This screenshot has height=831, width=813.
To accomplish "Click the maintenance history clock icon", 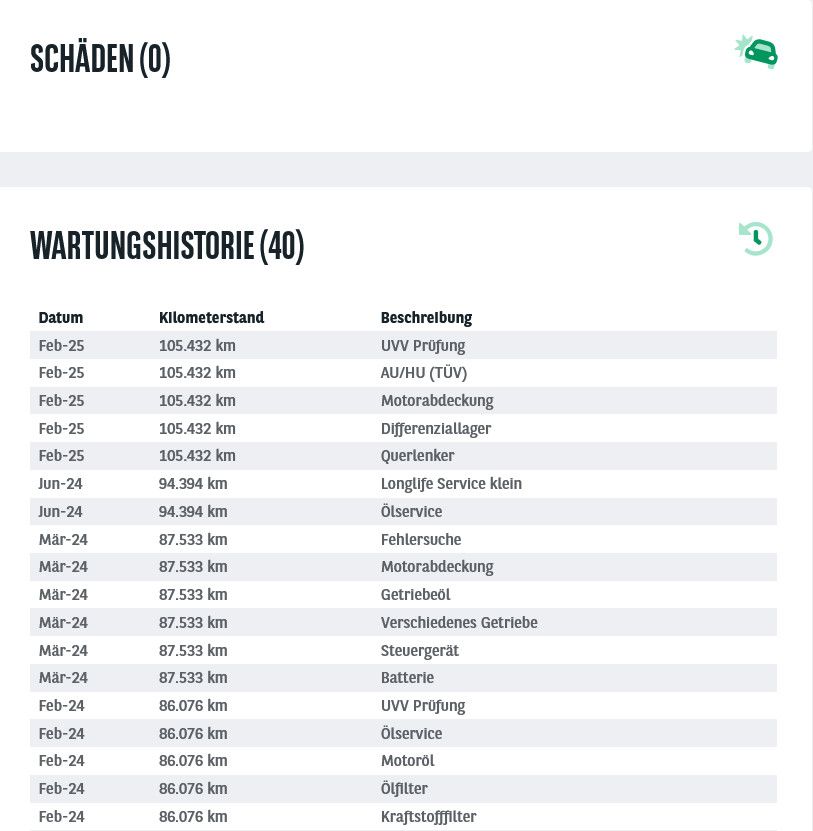I will (756, 238).
